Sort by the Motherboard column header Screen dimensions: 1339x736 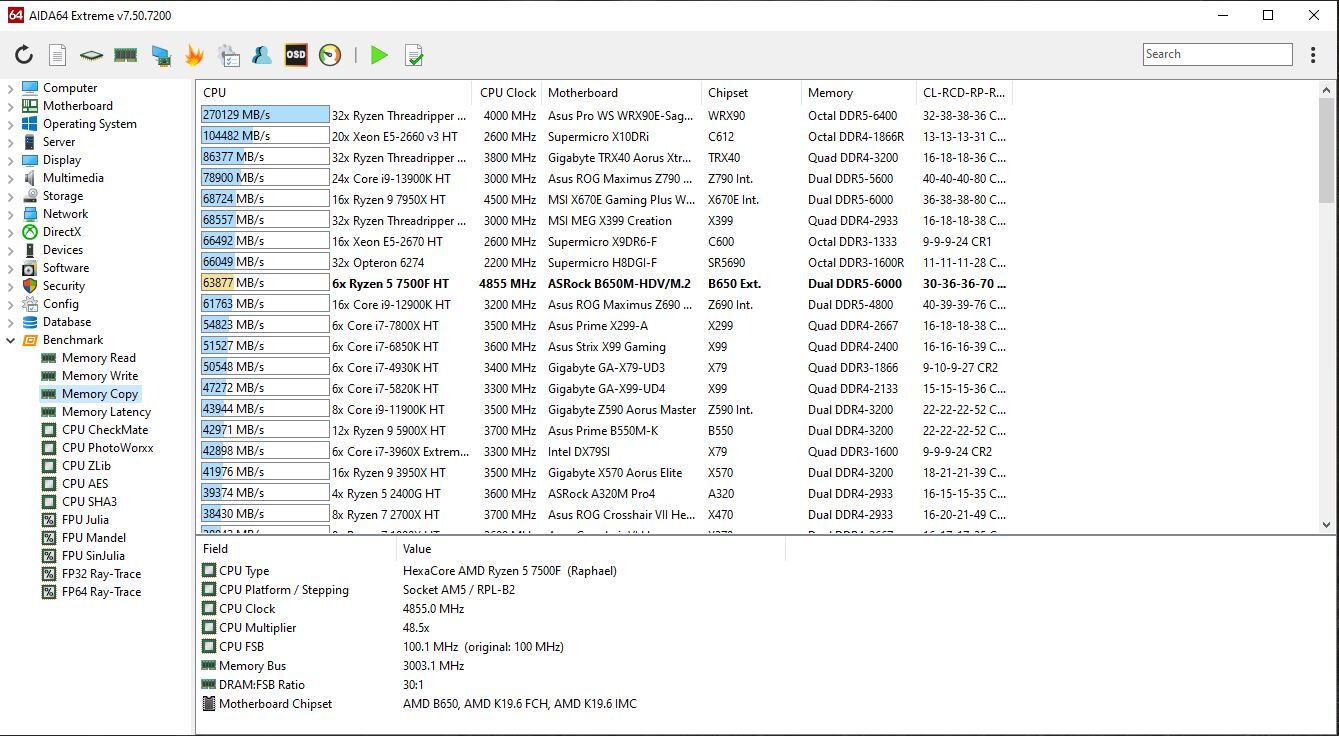(x=621, y=92)
